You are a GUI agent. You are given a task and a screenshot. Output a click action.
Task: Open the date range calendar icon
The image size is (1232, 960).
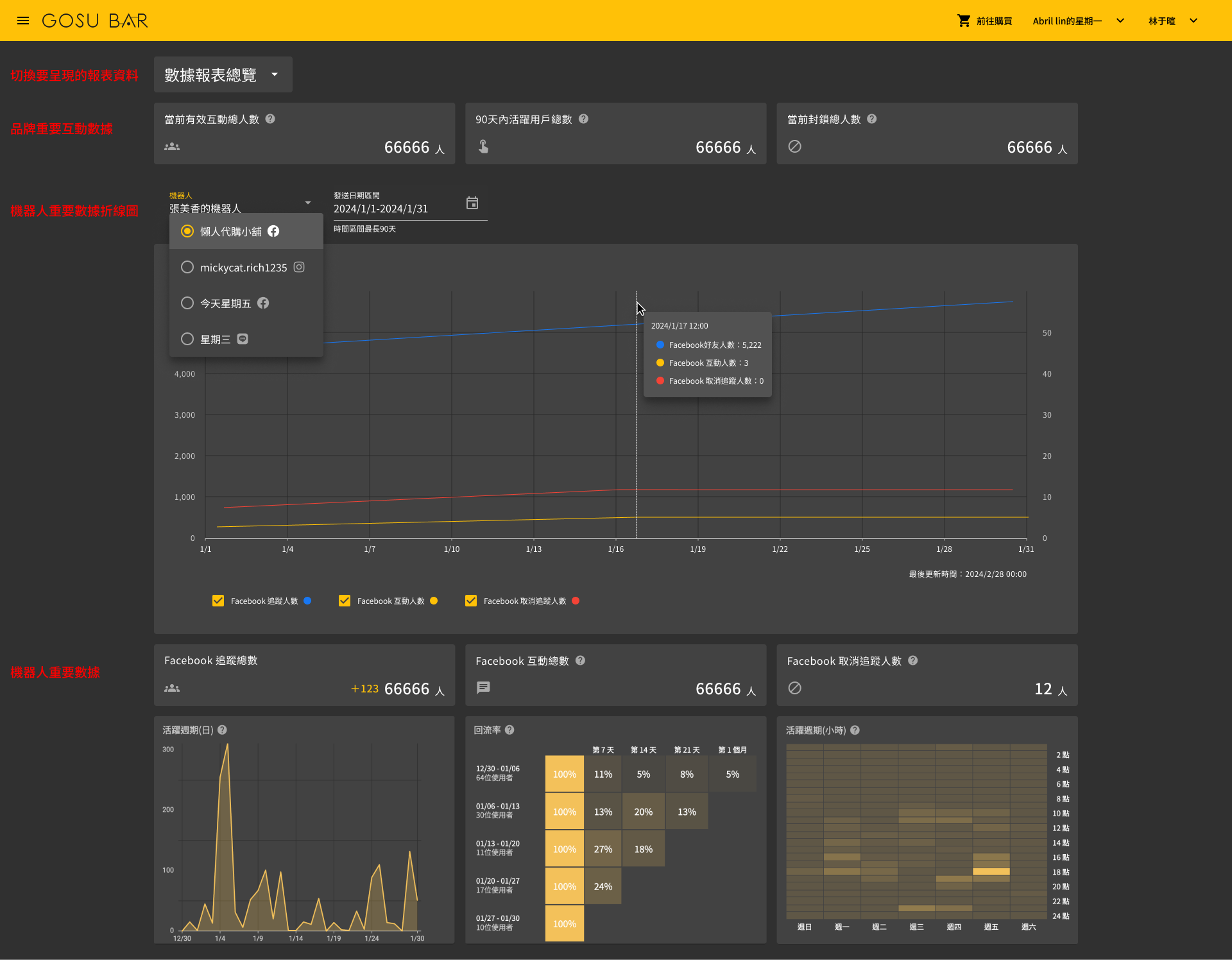(x=472, y=203)
